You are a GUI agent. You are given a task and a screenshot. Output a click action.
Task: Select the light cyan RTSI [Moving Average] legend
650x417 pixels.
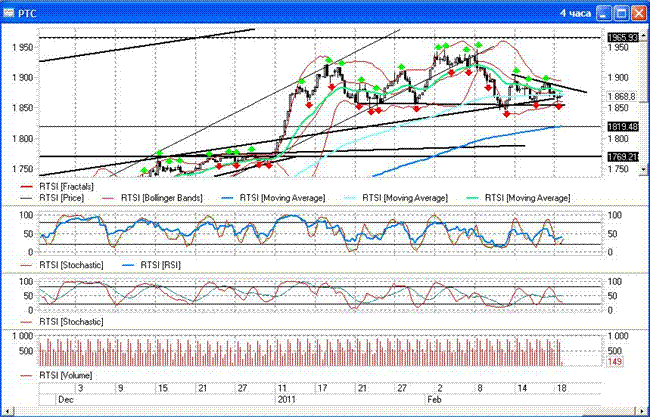tap(397, 198)
